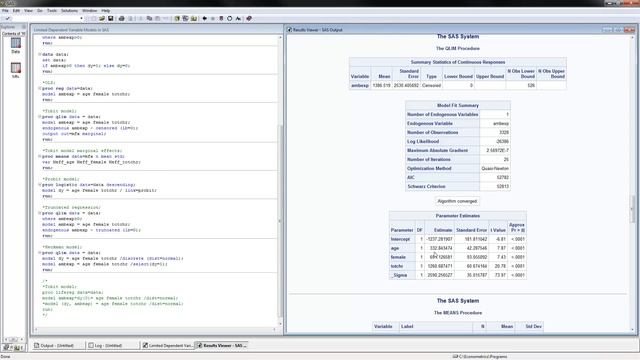Click the Print Preview toolbar icon

pos(130,18)
